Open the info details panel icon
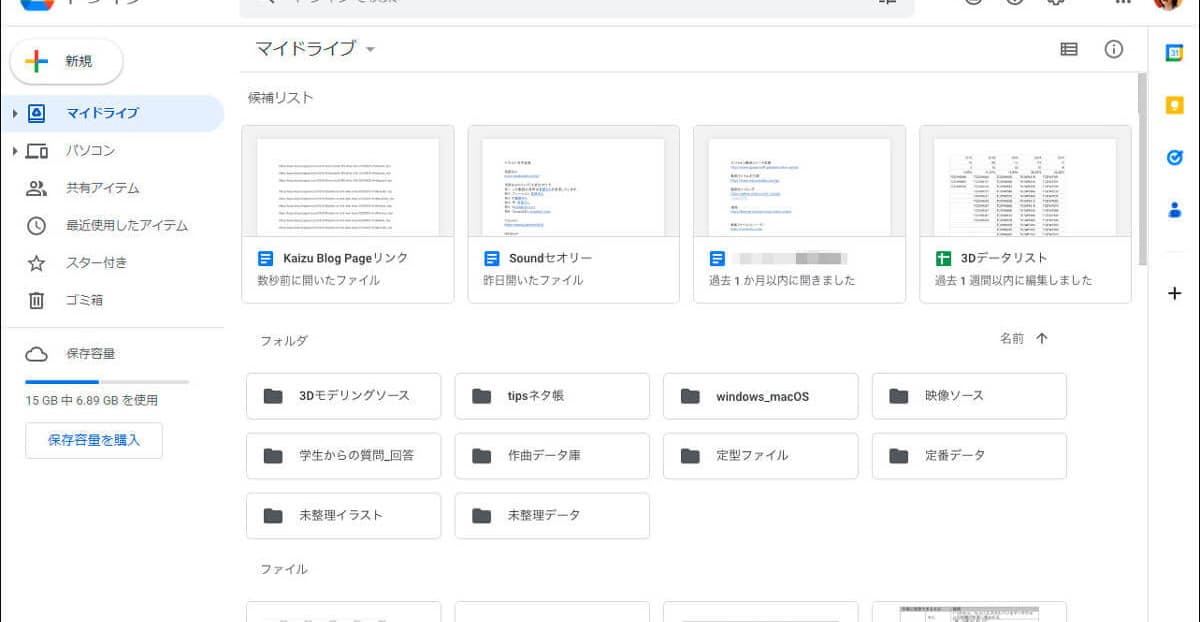This screenshot has width=1200, height=622. click(1114, 49)
